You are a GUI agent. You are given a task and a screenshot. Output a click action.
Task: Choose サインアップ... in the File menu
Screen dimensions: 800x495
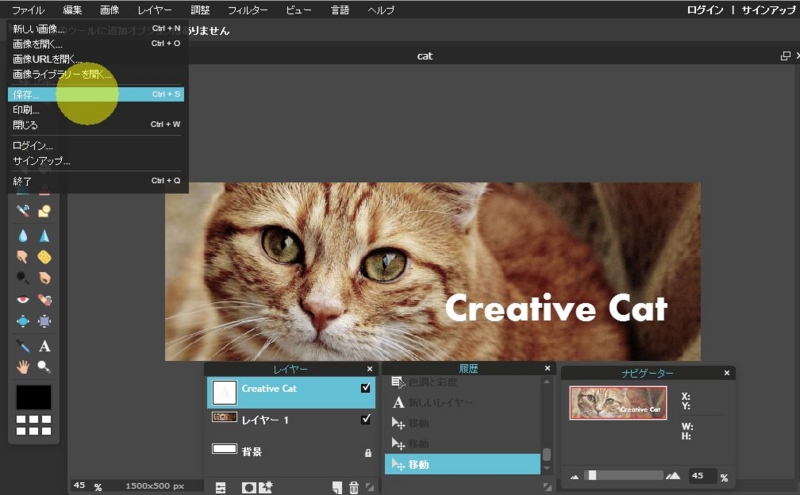tap(96, 161)
